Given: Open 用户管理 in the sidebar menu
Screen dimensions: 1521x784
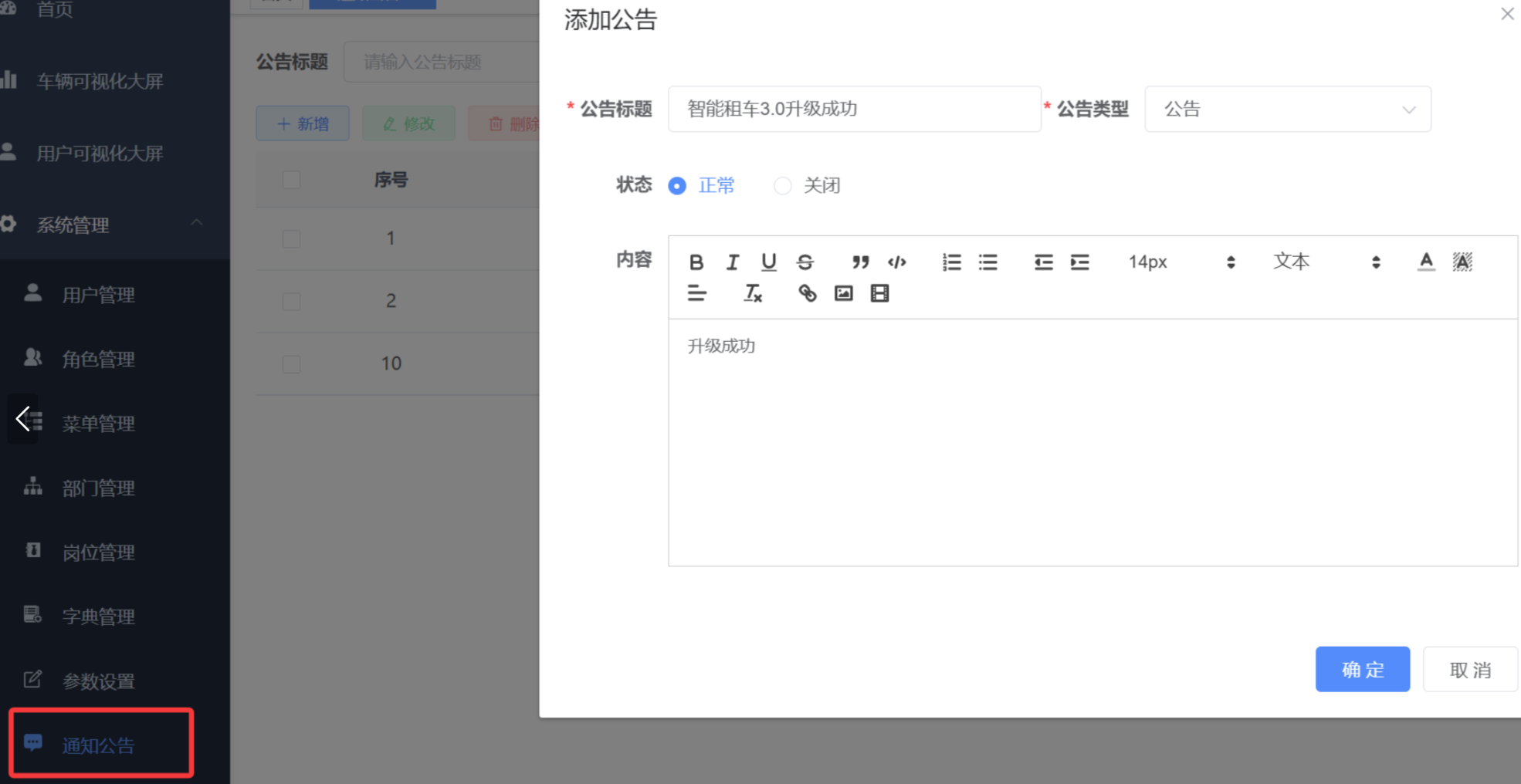Looking at the screenshot, I should pos(98,295).
